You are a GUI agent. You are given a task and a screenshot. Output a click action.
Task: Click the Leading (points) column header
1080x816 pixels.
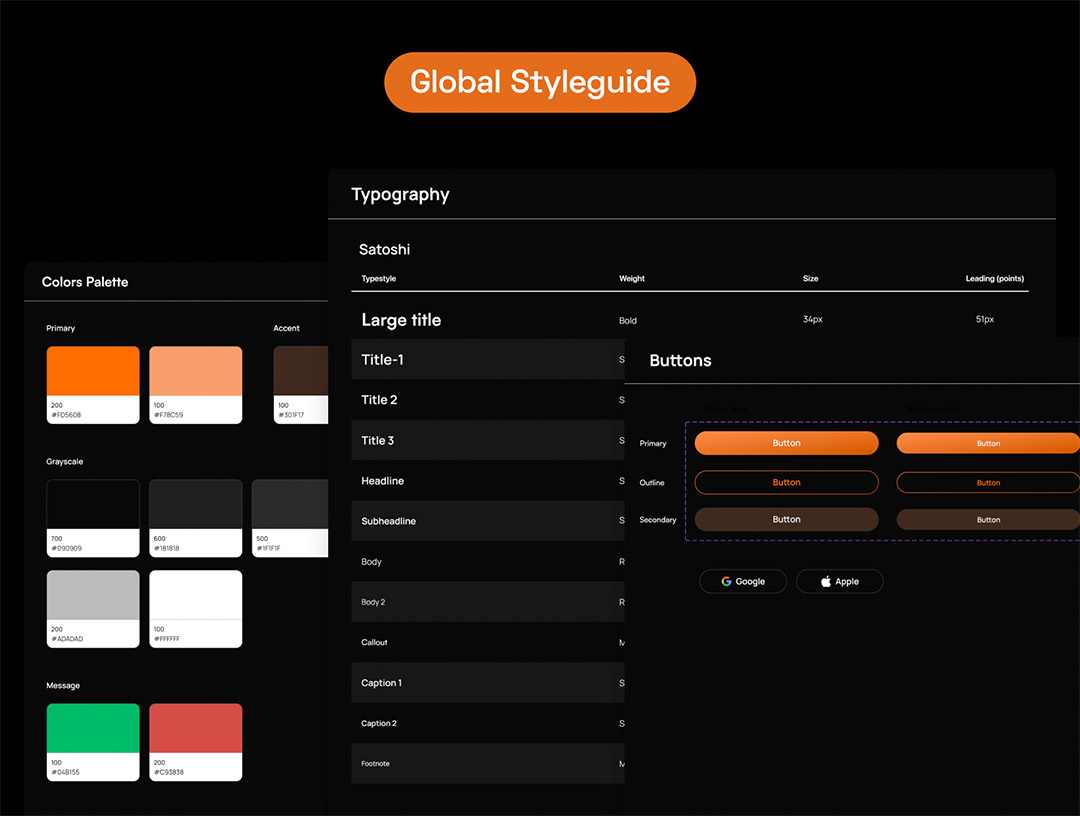[994, 279]
